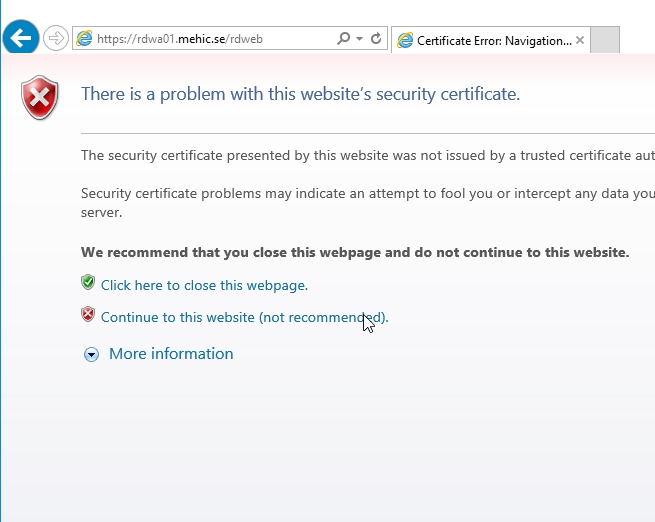Click the More information text link
This screenshot has width=655, height=522.
click(x=171, y=354)
